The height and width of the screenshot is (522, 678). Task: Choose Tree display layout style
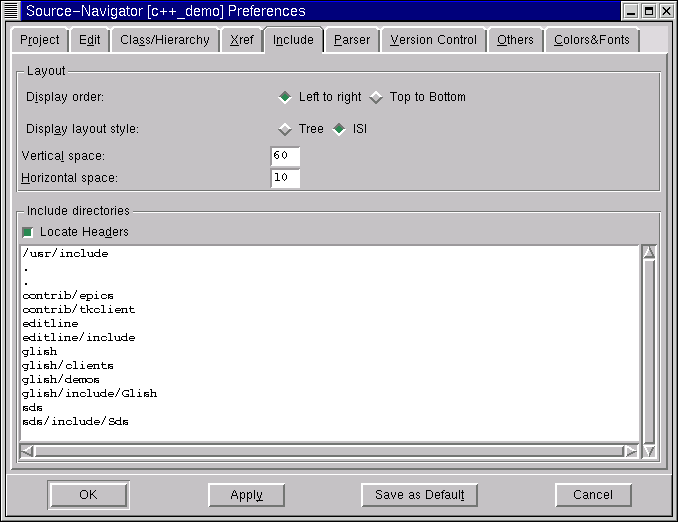[301, 129]
